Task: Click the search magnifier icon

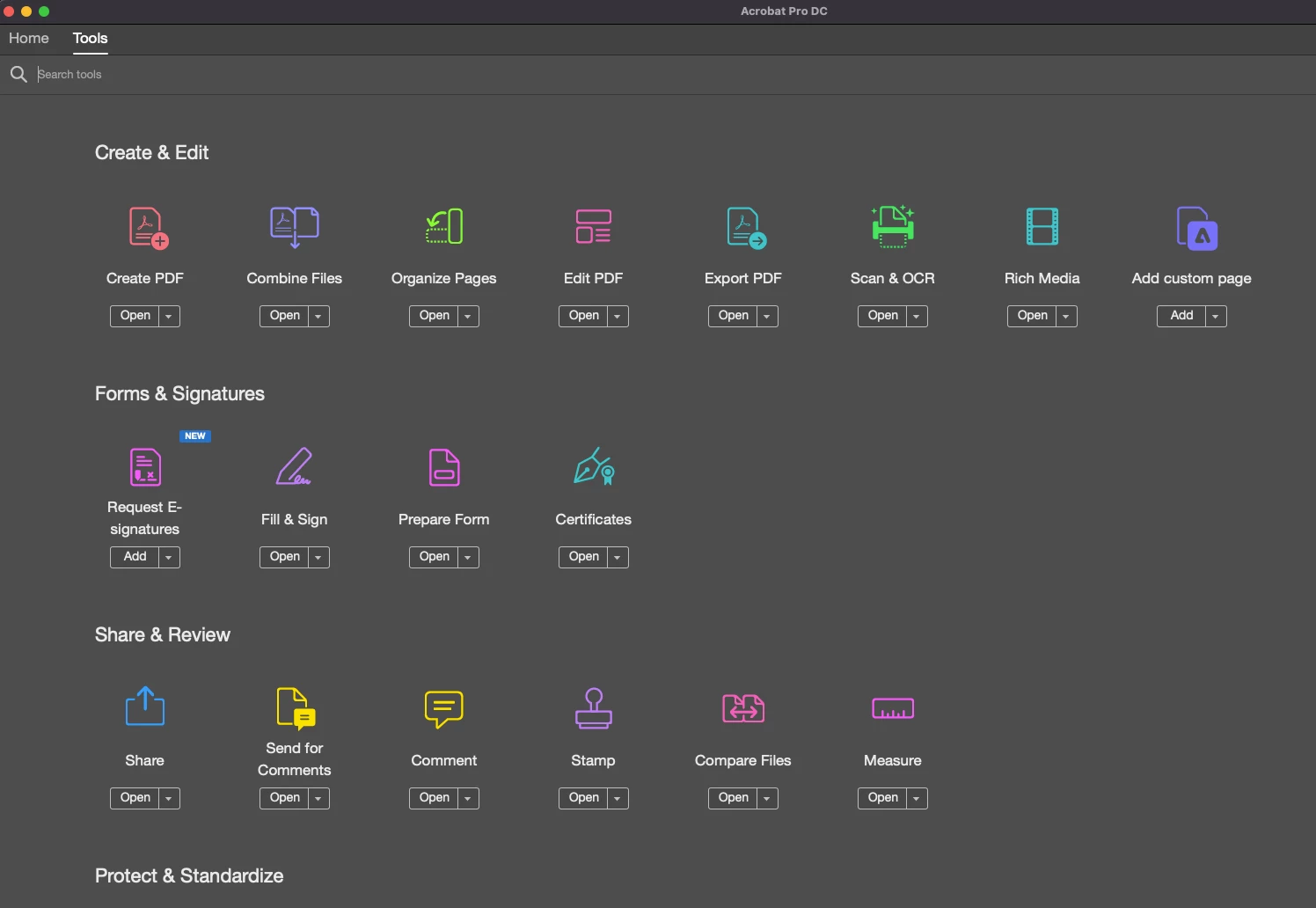Action: [x=18, y=74]
